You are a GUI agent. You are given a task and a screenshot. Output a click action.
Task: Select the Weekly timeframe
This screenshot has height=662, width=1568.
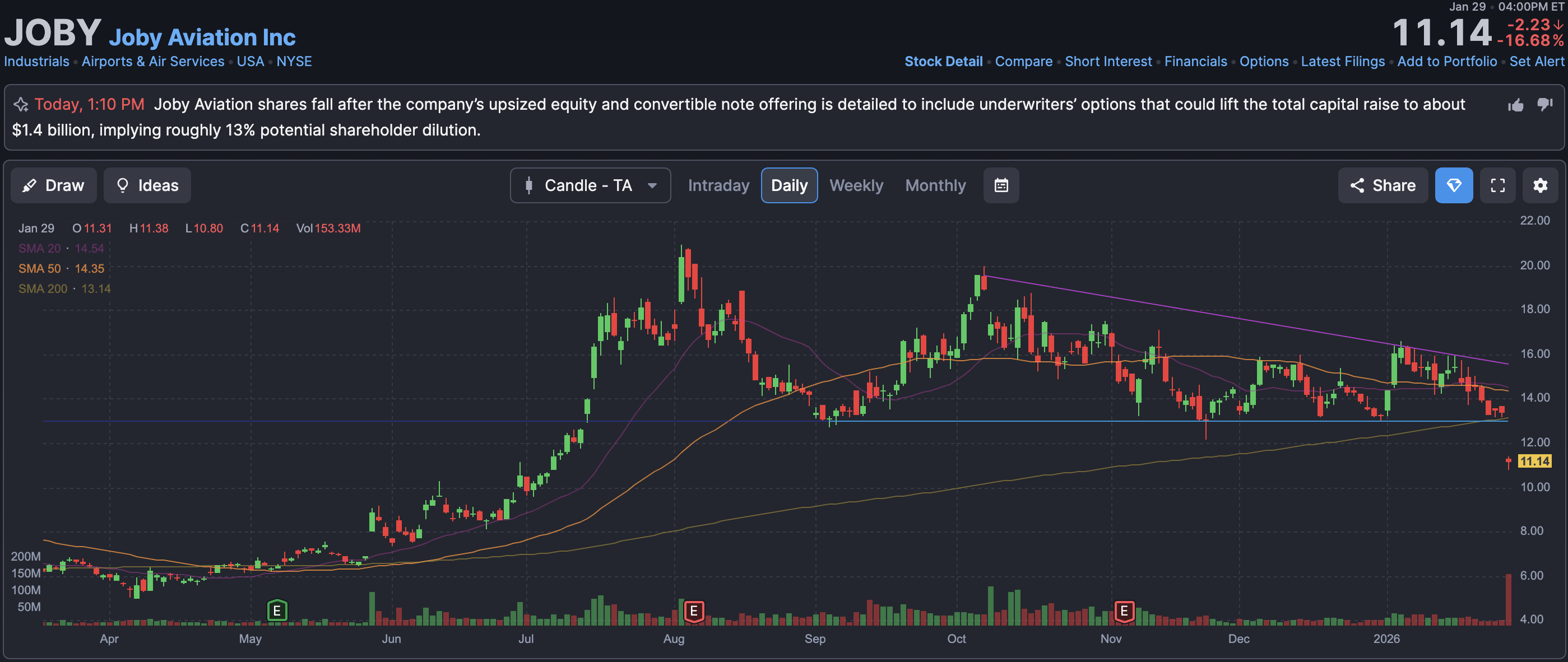pos(856,185)
